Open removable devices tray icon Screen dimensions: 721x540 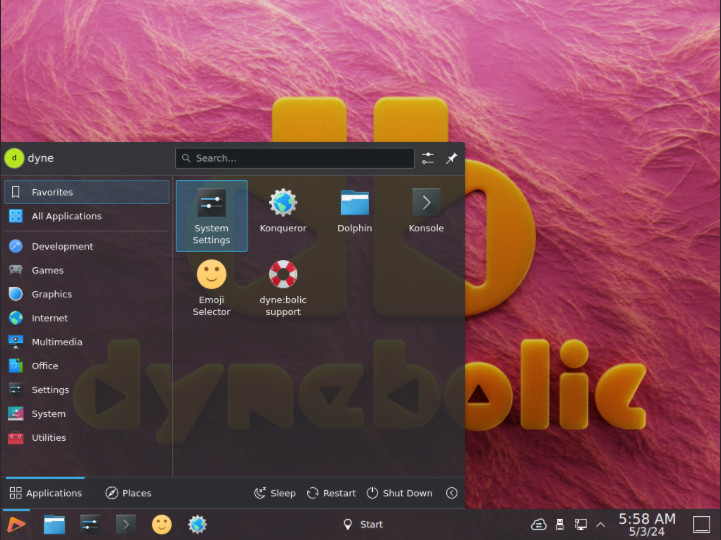(x=560, y=524)
